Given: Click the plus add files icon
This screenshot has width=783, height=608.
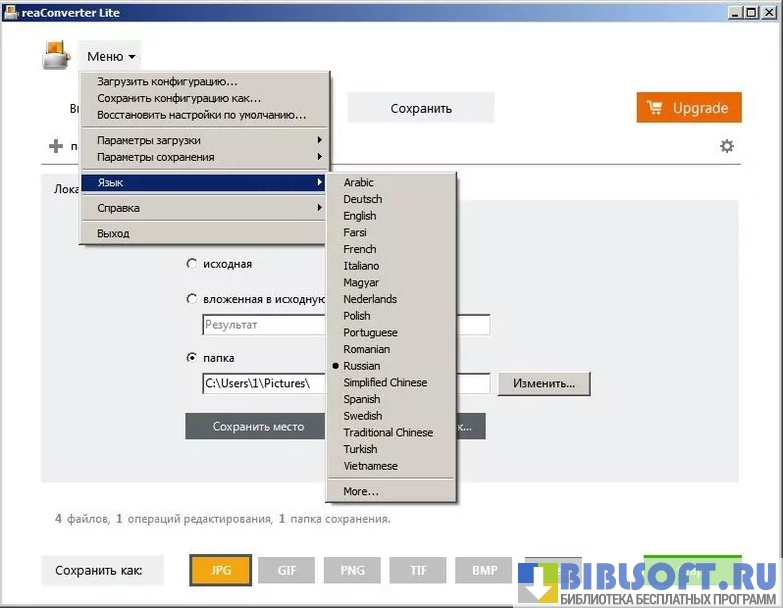Looking at the screenshot, I should (56, 146).
